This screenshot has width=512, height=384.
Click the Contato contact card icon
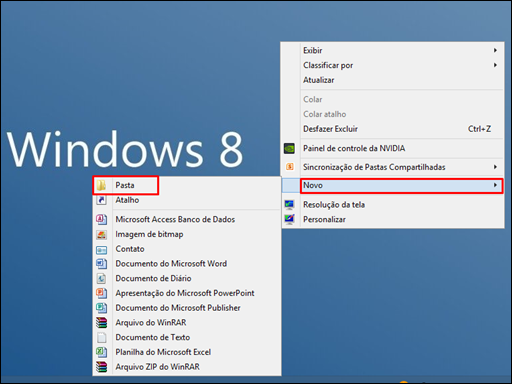click(x=101, y=249)
